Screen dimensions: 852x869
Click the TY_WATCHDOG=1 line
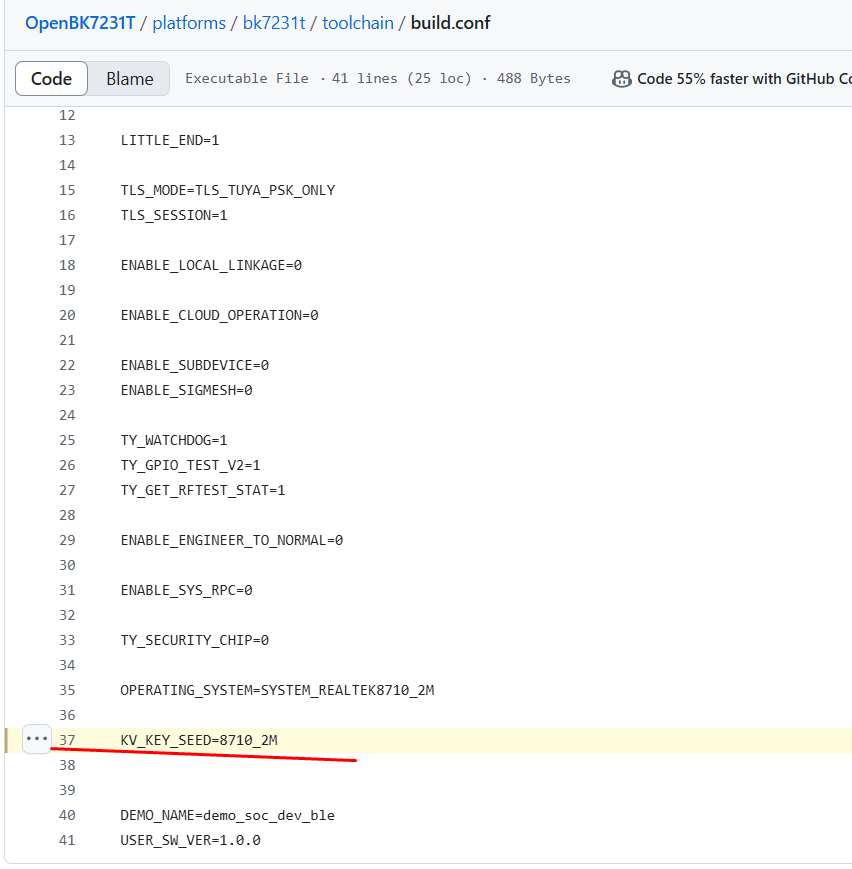click(174, 440)
